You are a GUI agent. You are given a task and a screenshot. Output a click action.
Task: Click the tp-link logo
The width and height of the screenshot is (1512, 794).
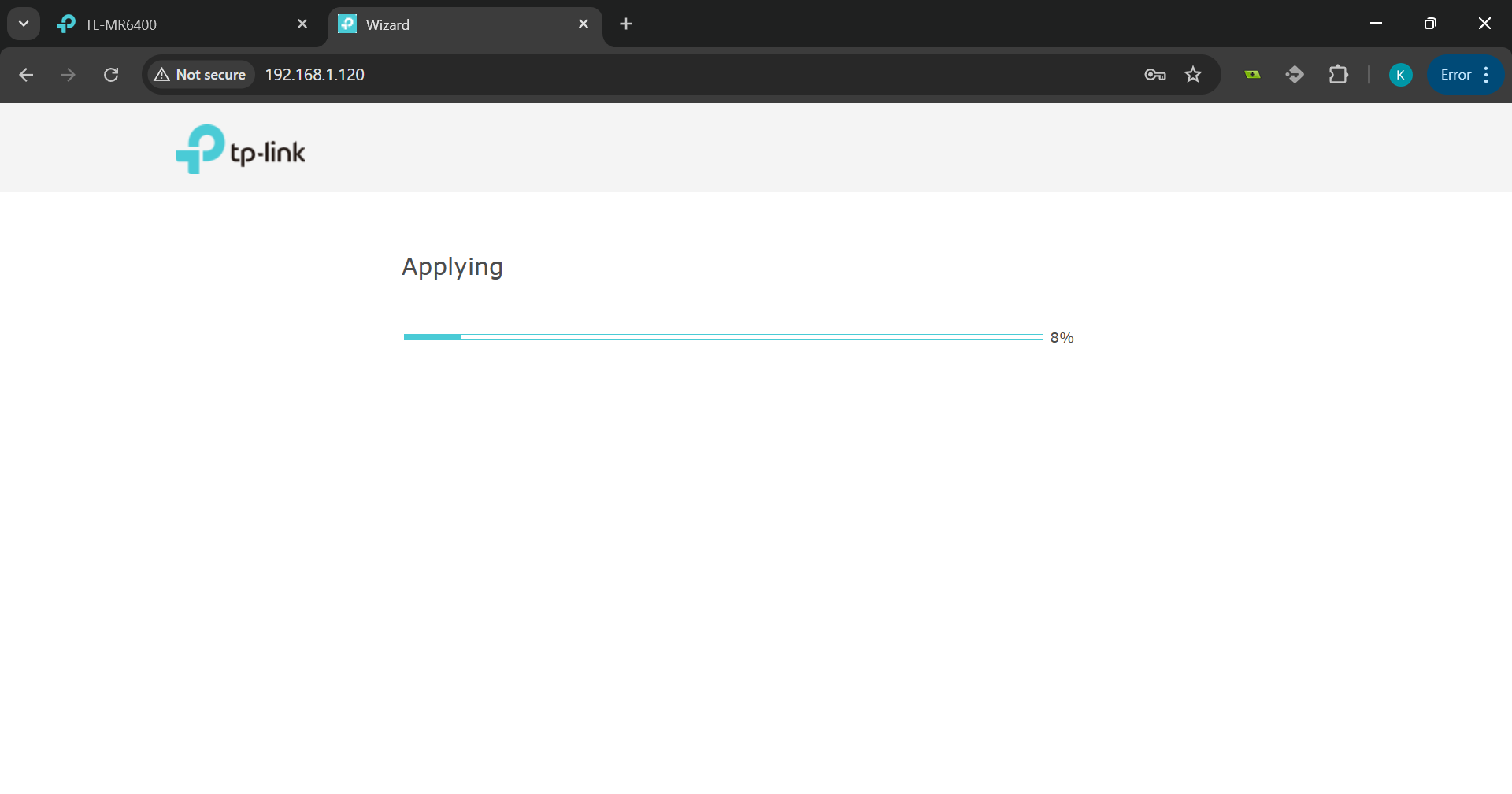tap(240, 149)
